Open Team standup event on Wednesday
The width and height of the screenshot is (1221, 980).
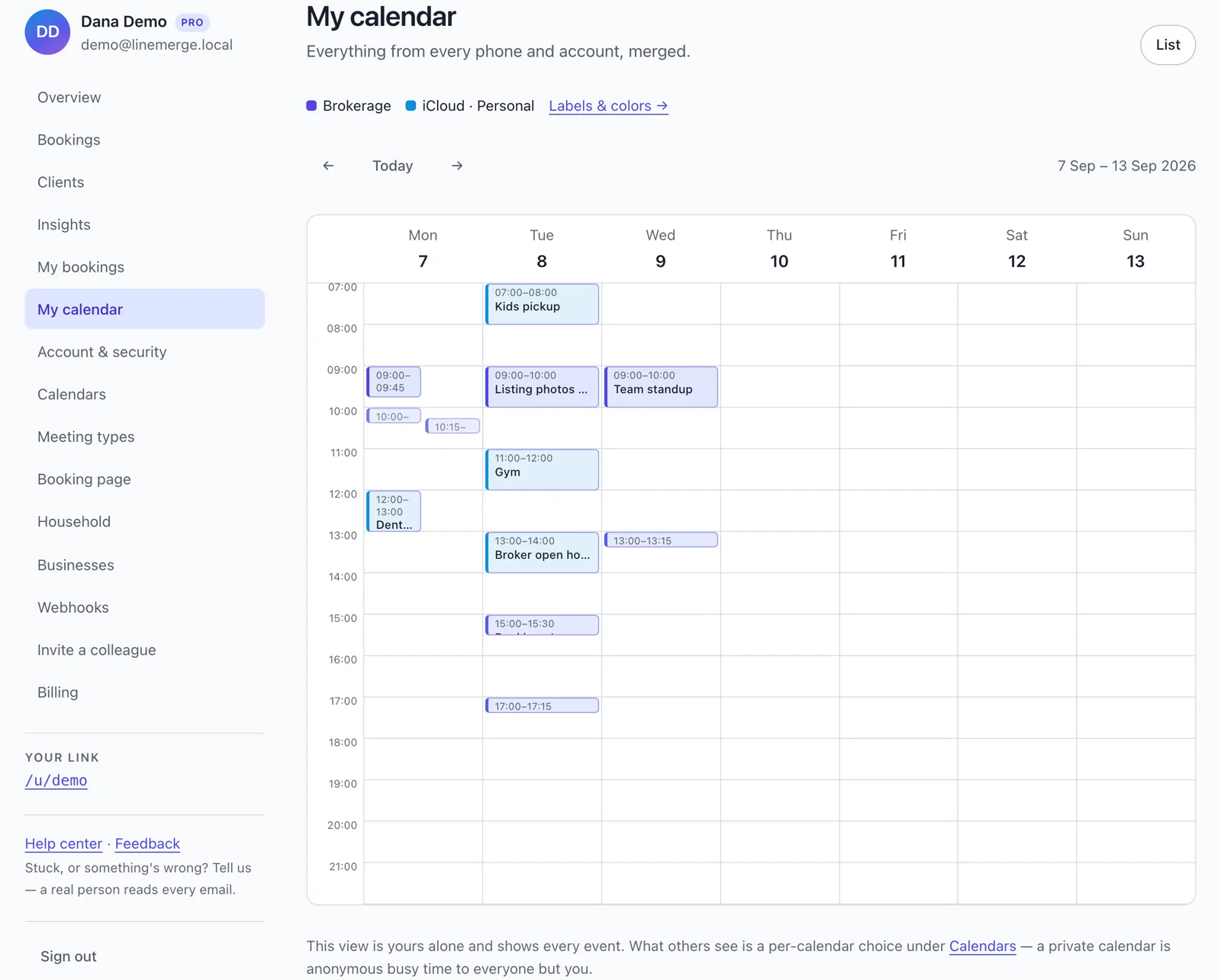click(661, 387)
